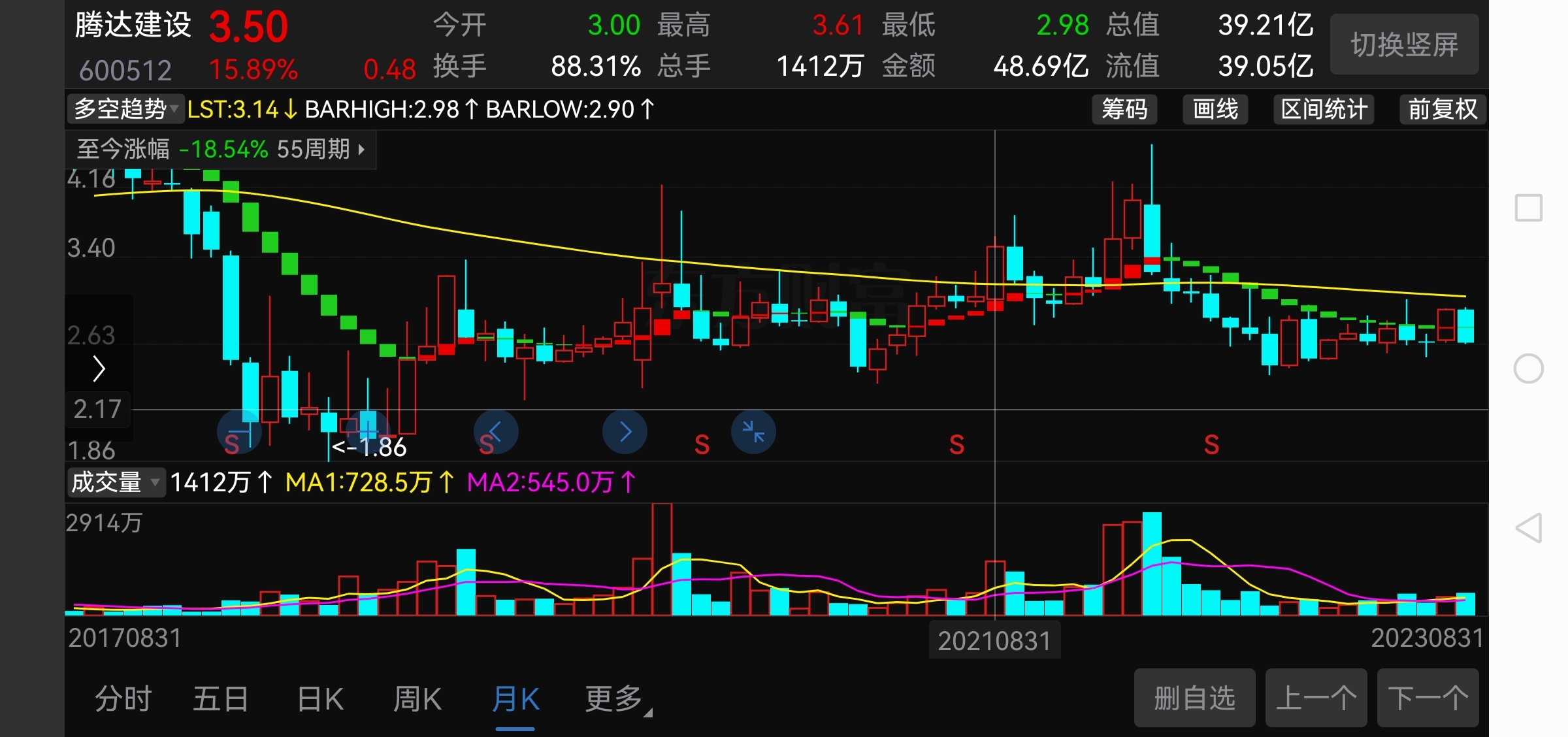Toggle 前复权 price adjustment mode
The image size is (1568, 737).
[x=1442, y=109]
